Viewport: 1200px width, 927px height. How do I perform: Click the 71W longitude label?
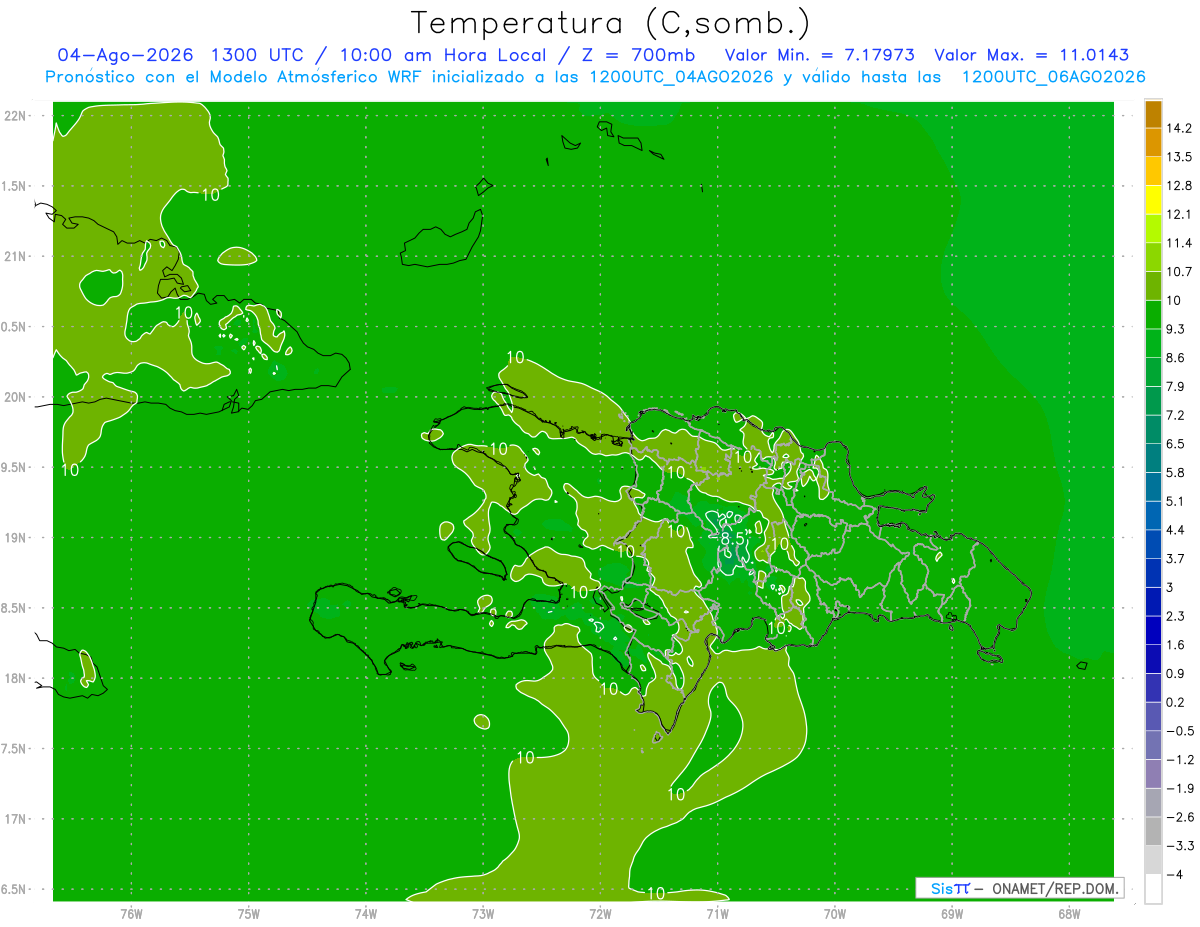717,914
